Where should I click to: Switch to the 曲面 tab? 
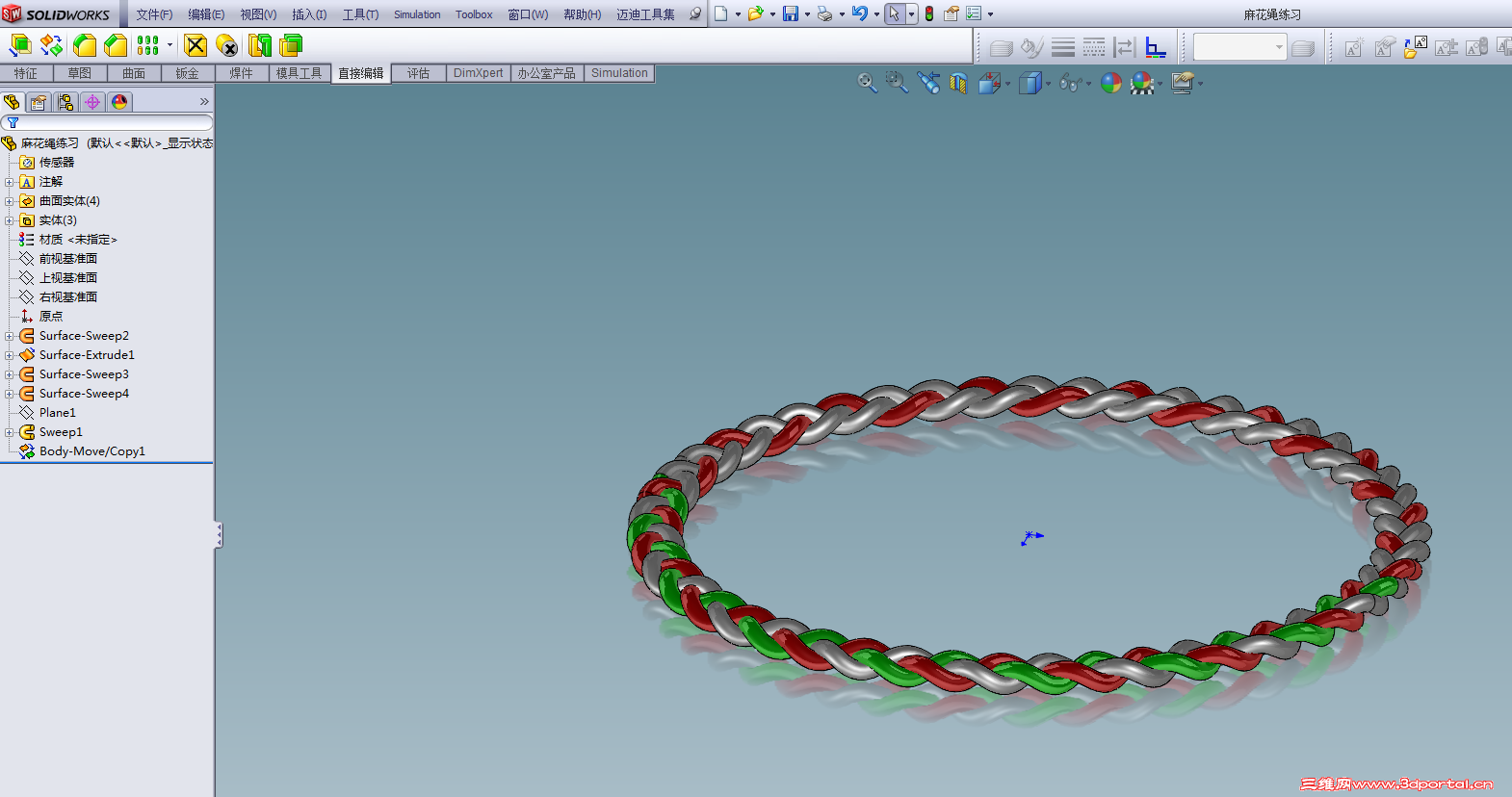click(x=134, y=73)
